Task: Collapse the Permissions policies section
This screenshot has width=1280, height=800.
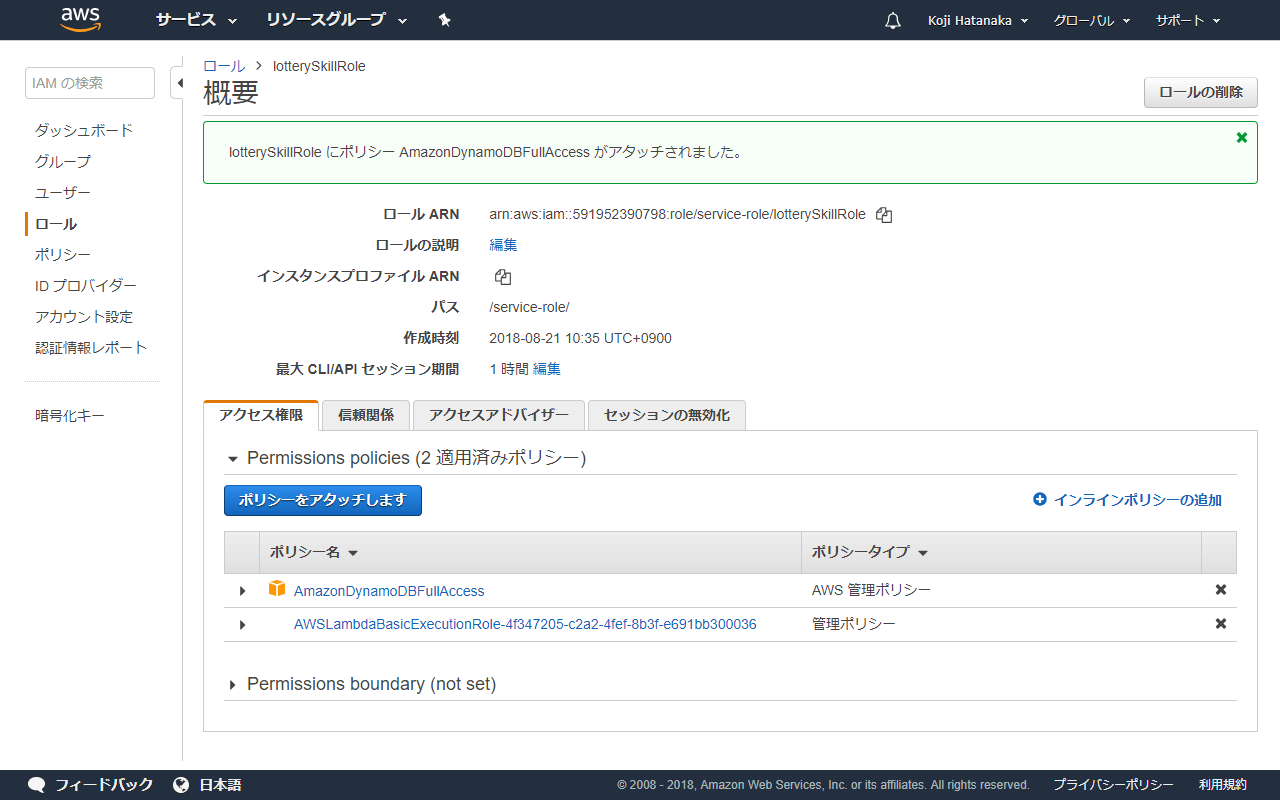Action: tap(233, 459)
